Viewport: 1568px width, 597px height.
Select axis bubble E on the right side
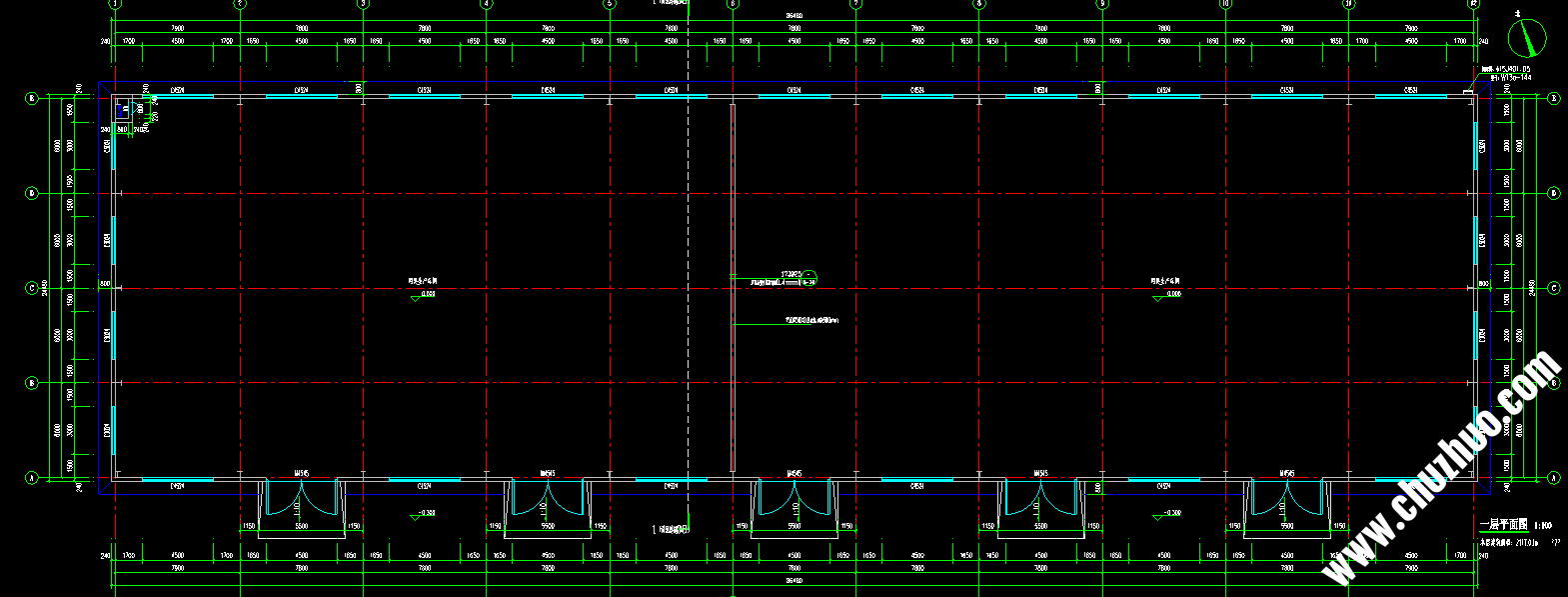click(1554, 98)
